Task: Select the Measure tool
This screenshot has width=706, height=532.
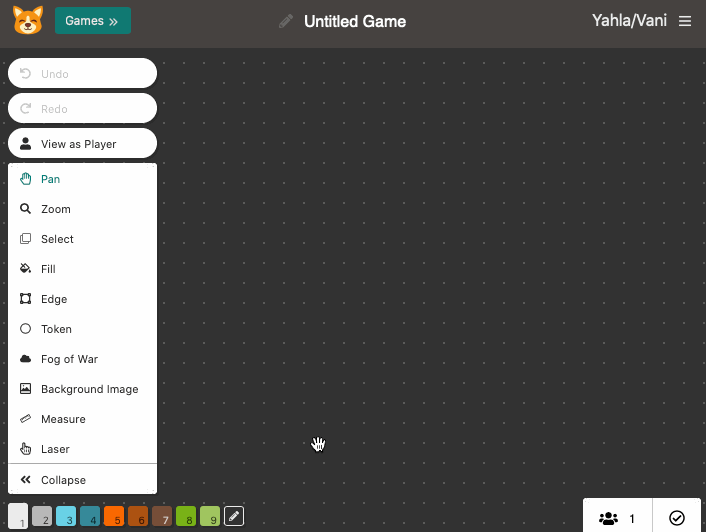Action: [x=82, y=419]
